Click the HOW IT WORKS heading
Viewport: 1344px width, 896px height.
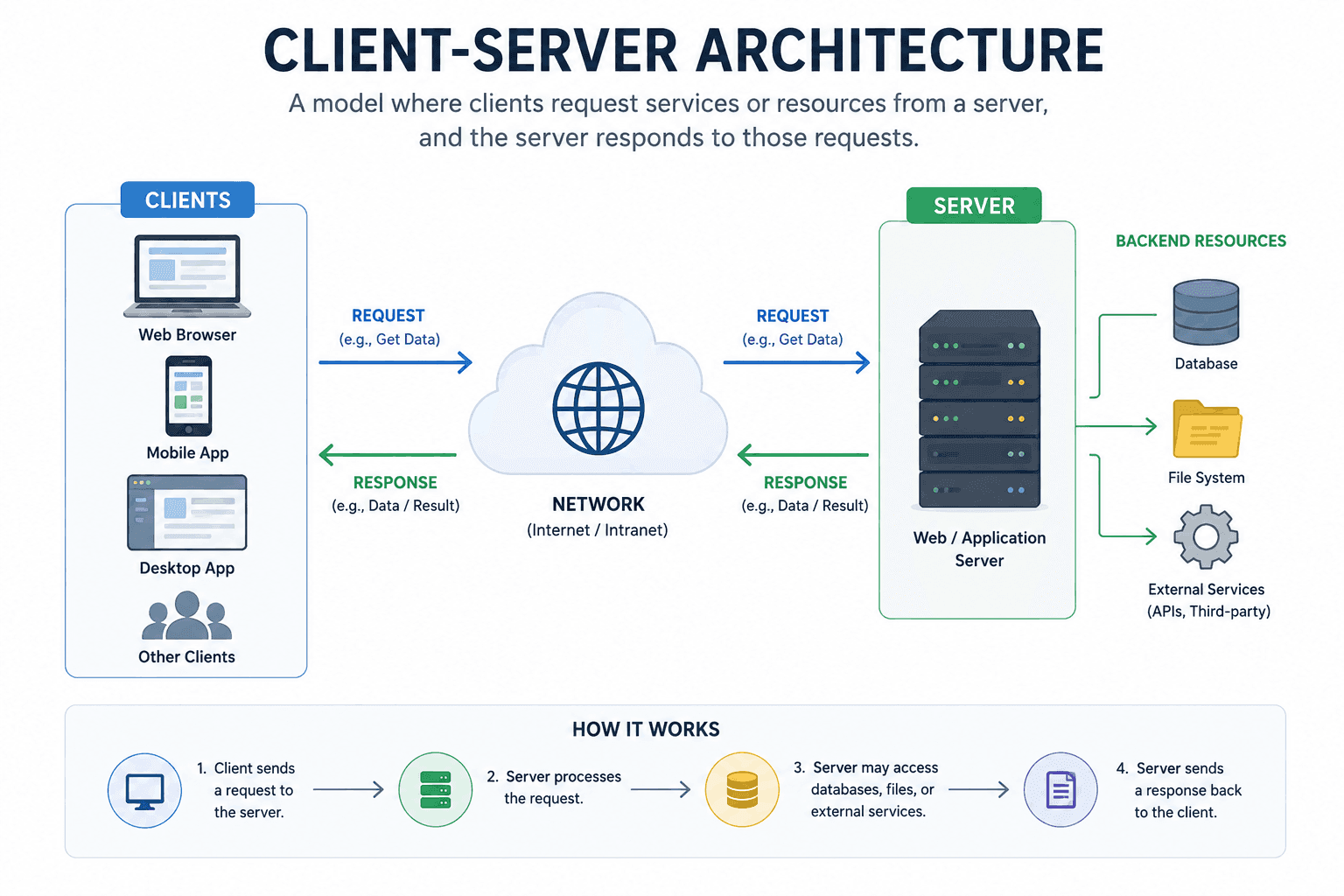click(646, 729)
